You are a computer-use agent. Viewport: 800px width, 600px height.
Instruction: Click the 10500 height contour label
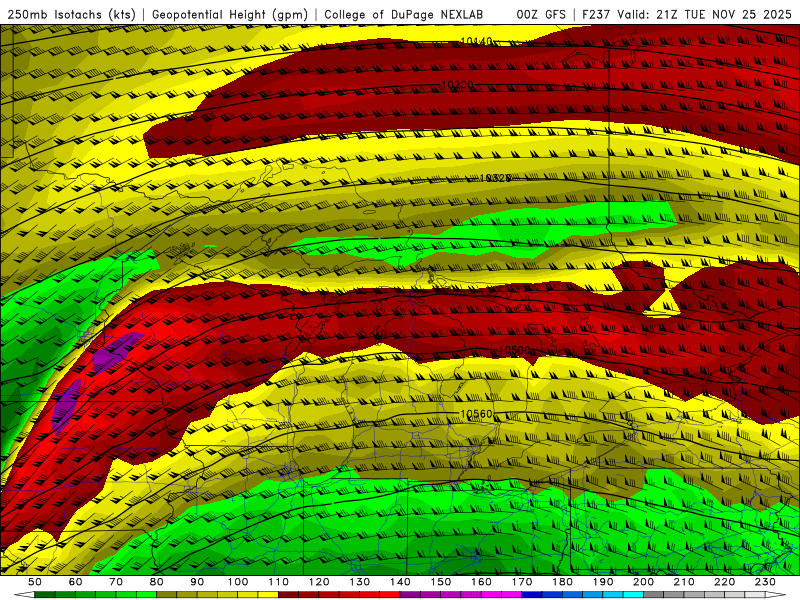pos(514,350)
